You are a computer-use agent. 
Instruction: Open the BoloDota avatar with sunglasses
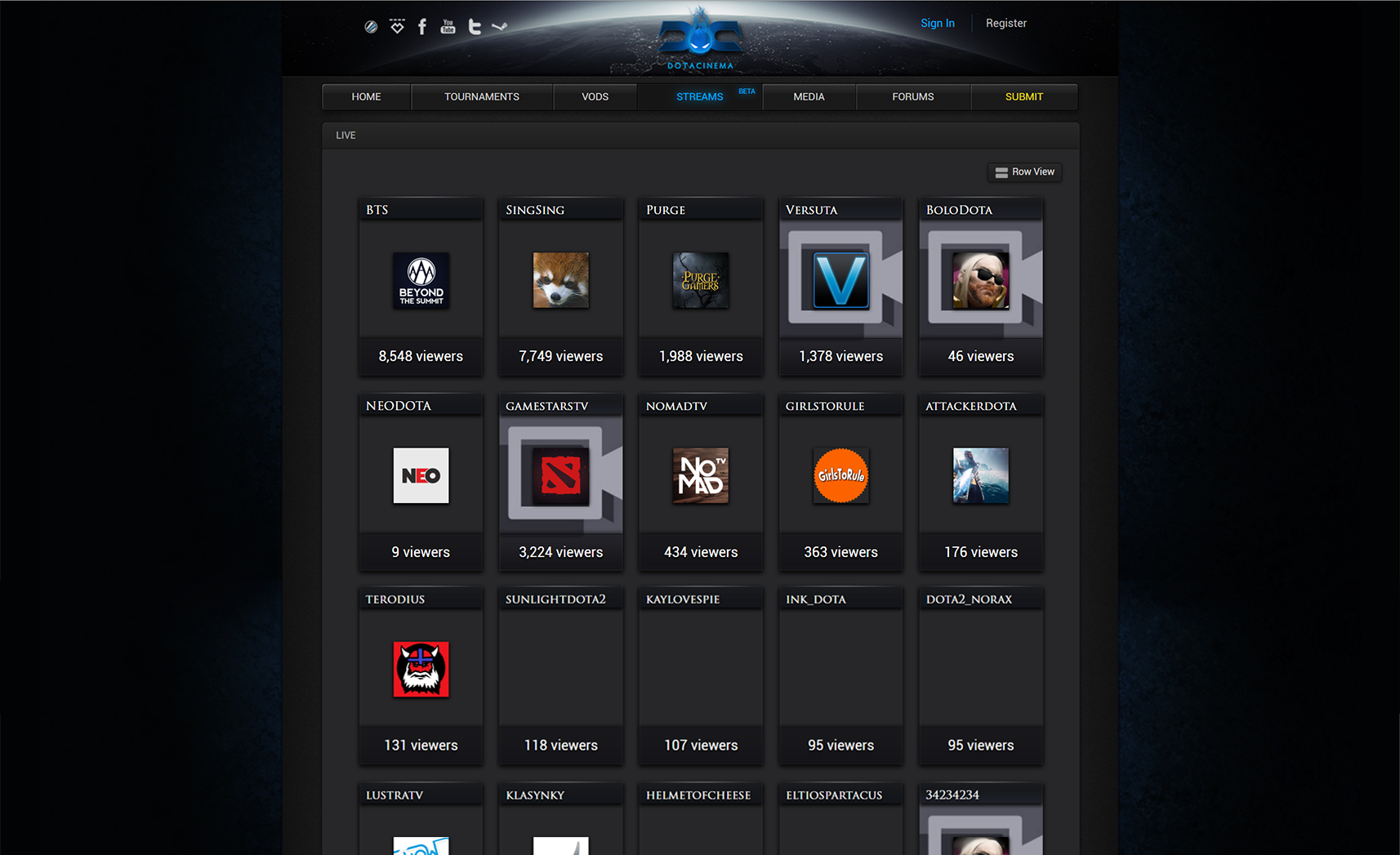tap(980, 280)
